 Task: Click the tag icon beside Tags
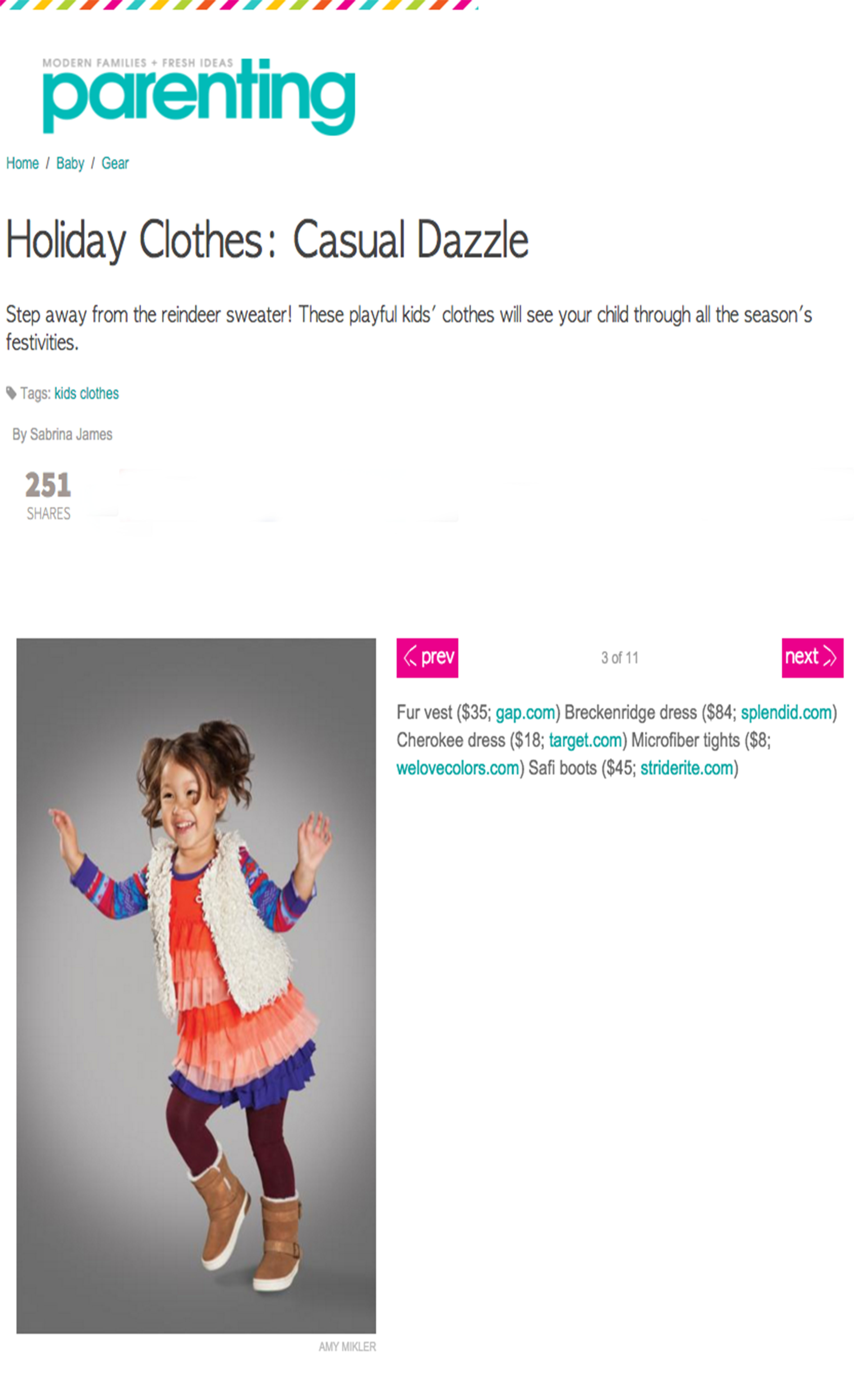coord(11,393)
